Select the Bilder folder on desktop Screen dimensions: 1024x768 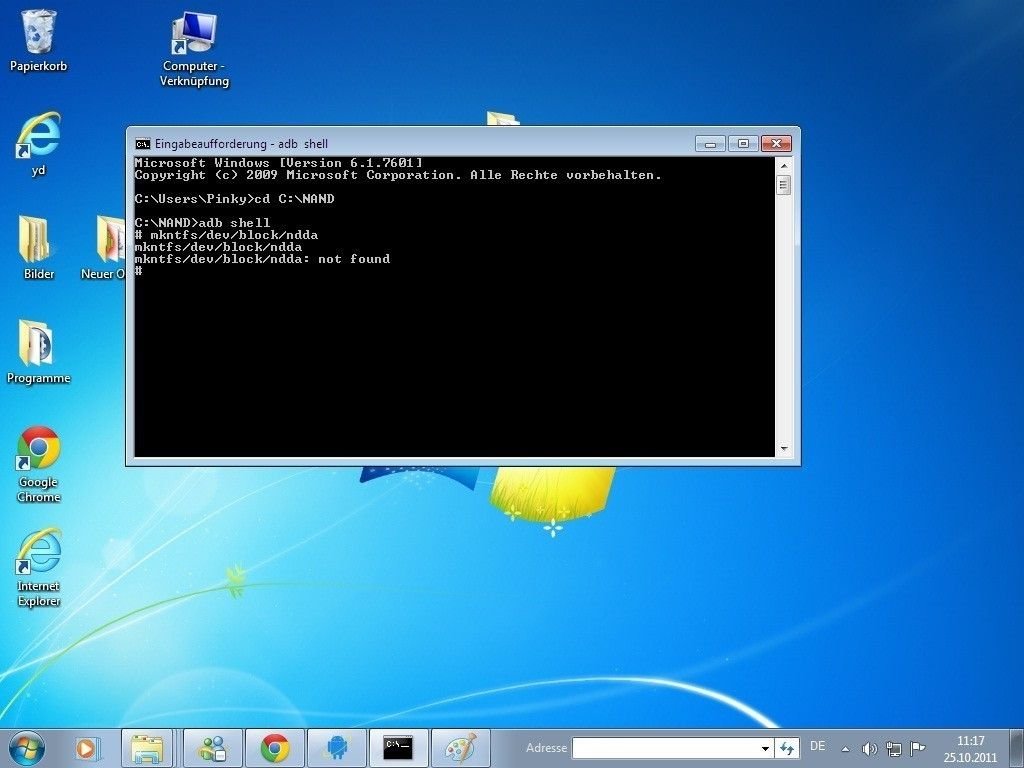click(x=39, y=248)
